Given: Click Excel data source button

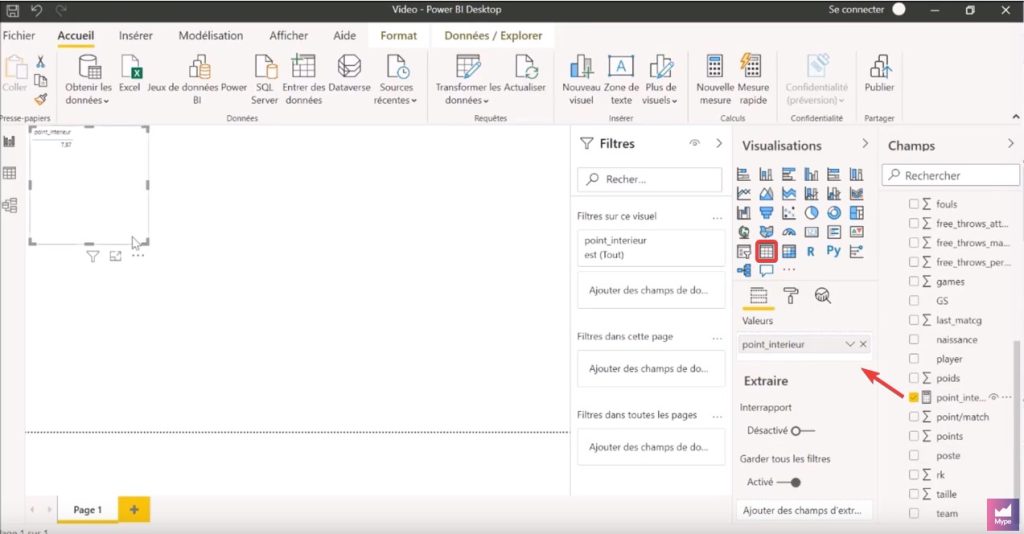Looking at the screenshot, I should 129,73.
